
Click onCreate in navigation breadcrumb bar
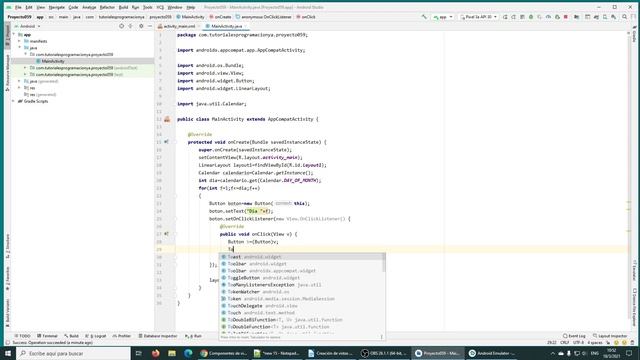(x=220, y=17)
